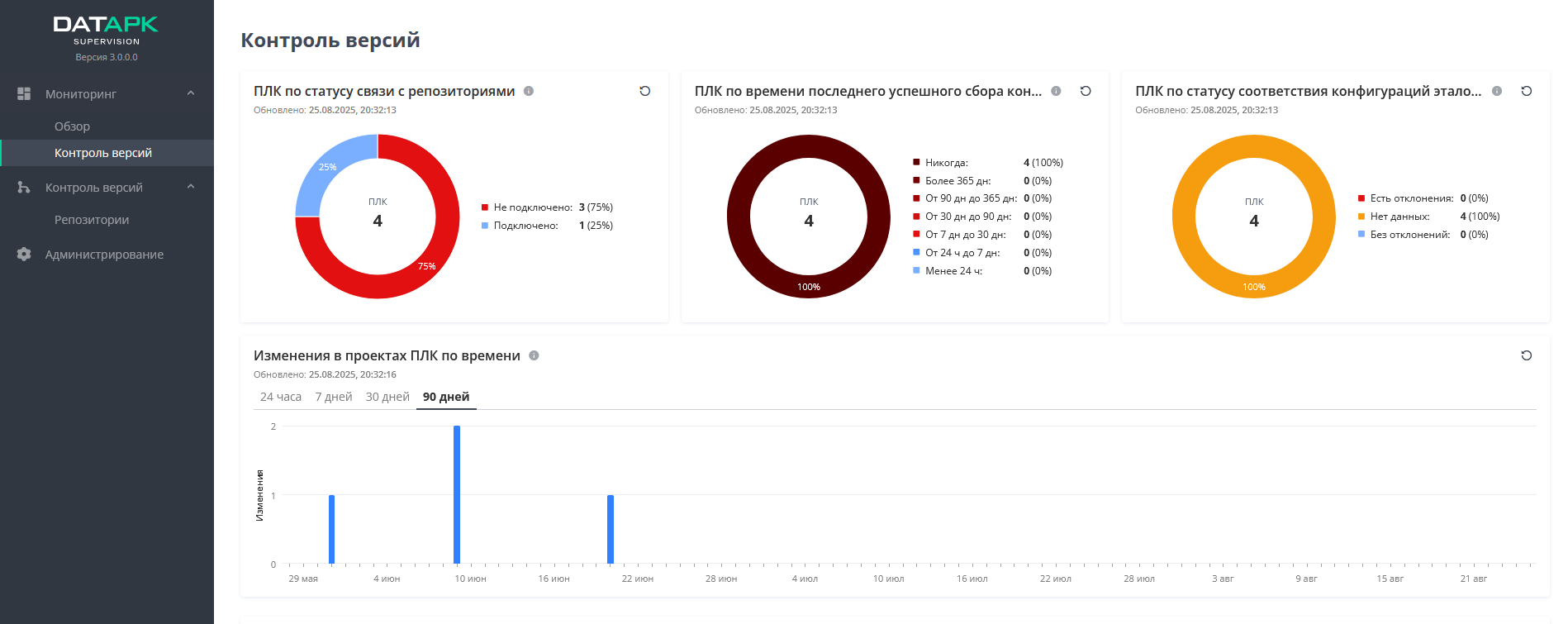
Task: Click info icon beside changes over time title
Action: [534, 355]
